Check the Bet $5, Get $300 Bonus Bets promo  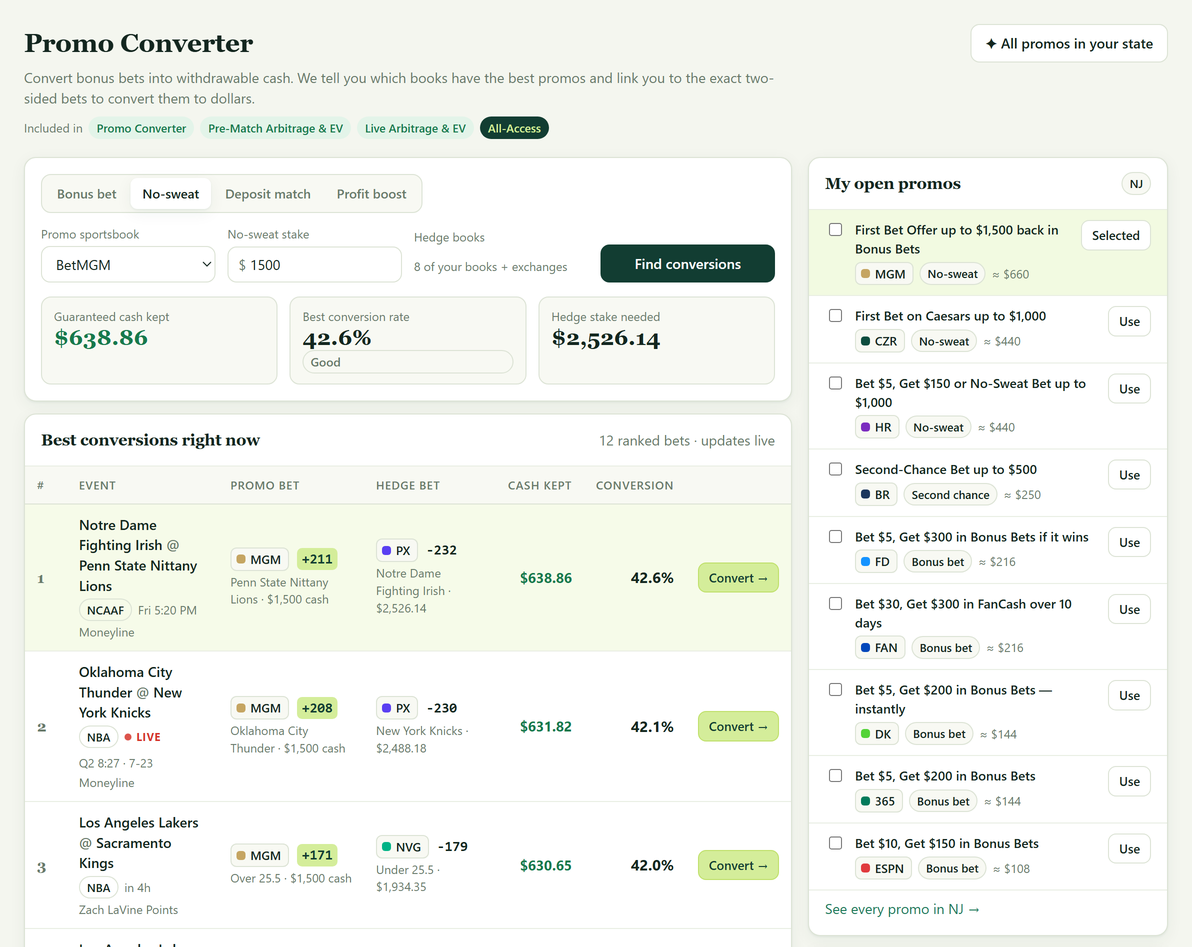[835, 537]
